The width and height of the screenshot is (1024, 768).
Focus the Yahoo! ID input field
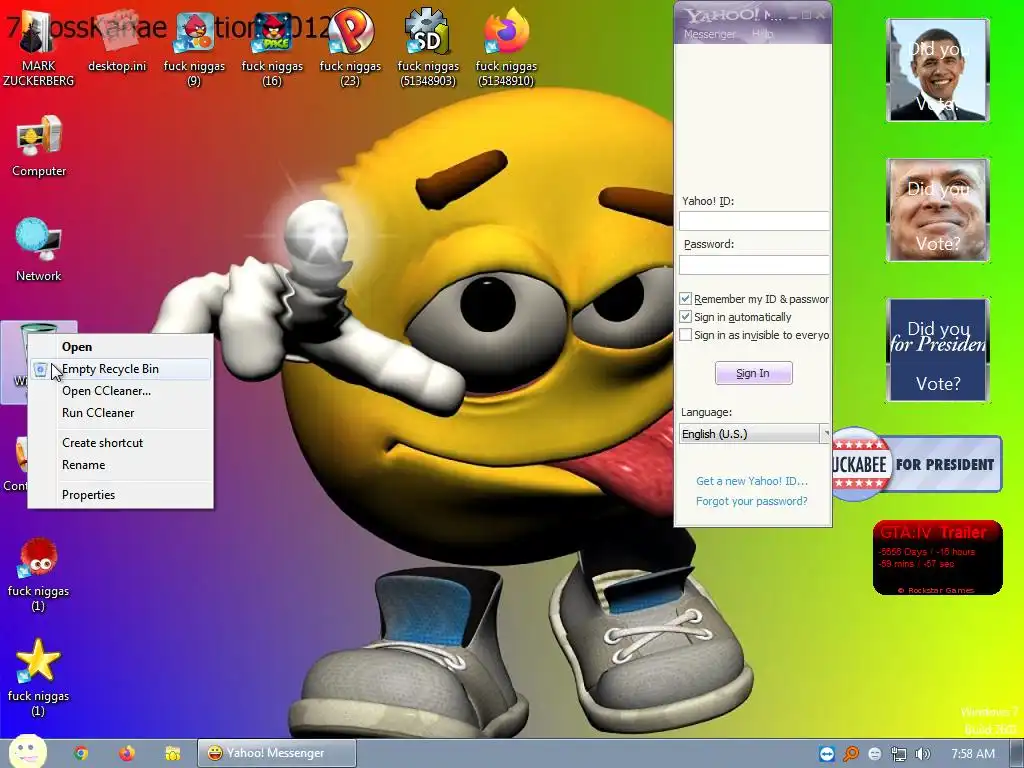(x=754, y=221)
